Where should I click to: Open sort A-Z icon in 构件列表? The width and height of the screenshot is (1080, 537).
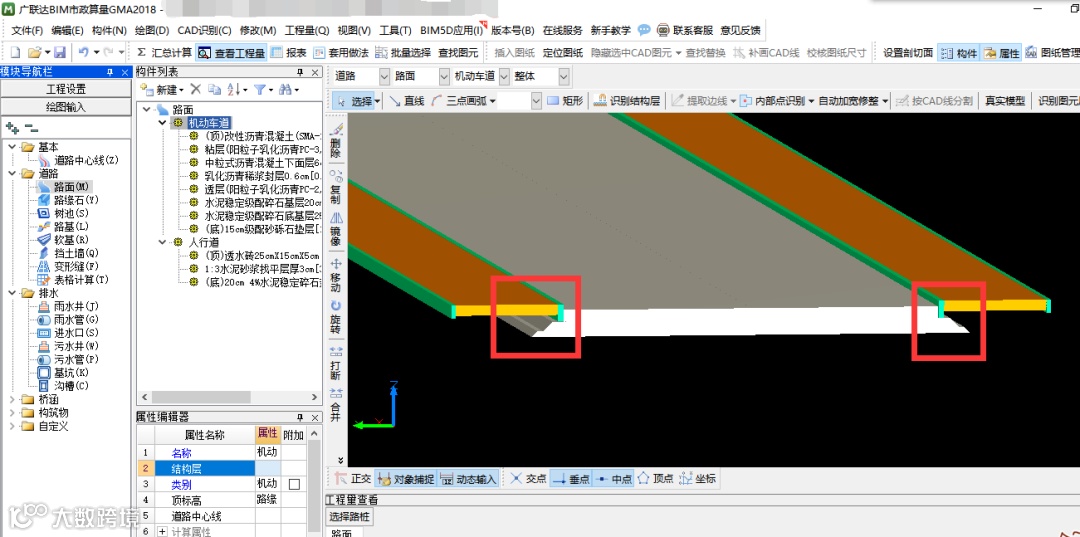tap(234, 90)
